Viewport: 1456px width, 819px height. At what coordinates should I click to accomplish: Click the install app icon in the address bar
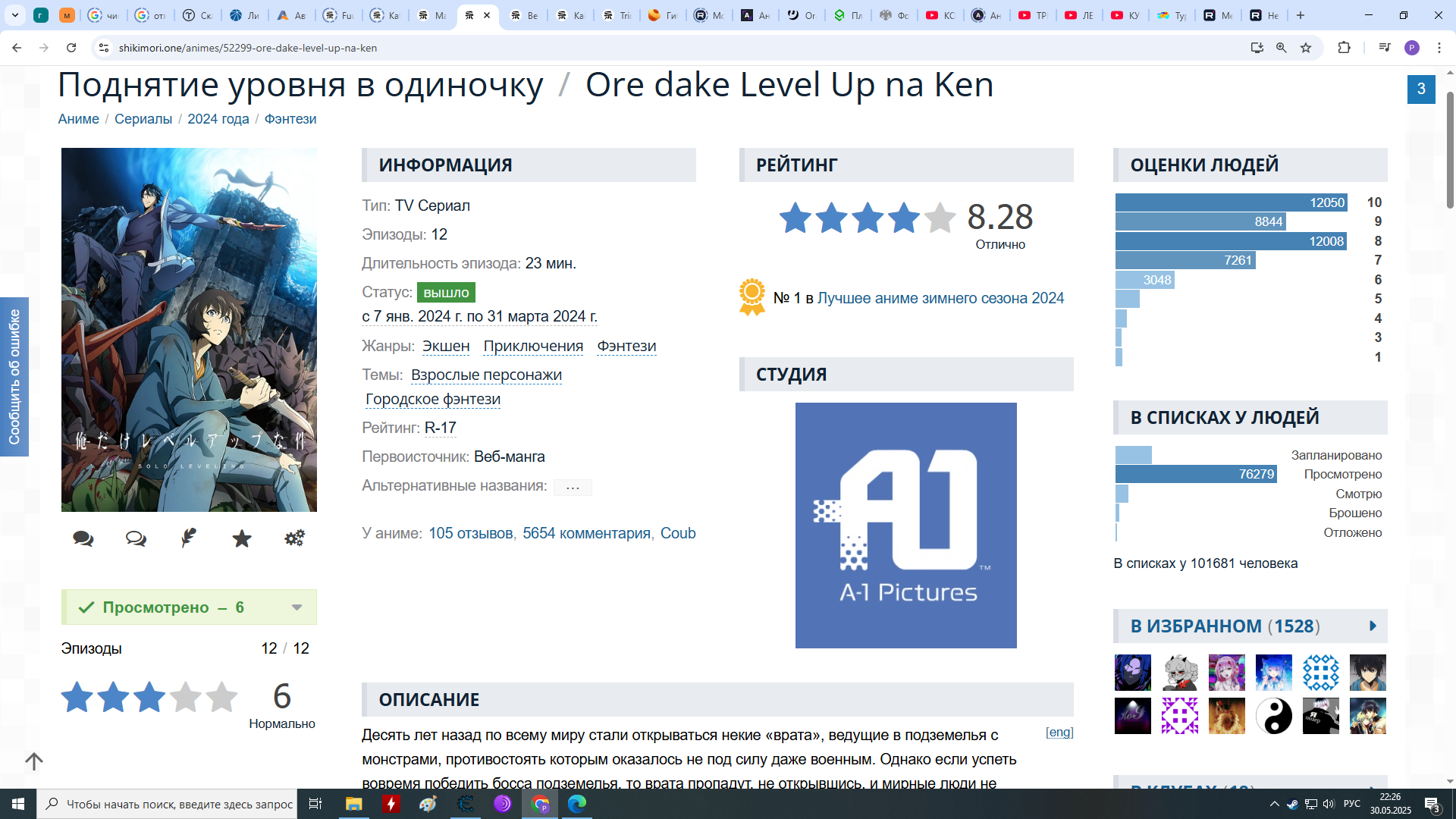point(1257,48)
